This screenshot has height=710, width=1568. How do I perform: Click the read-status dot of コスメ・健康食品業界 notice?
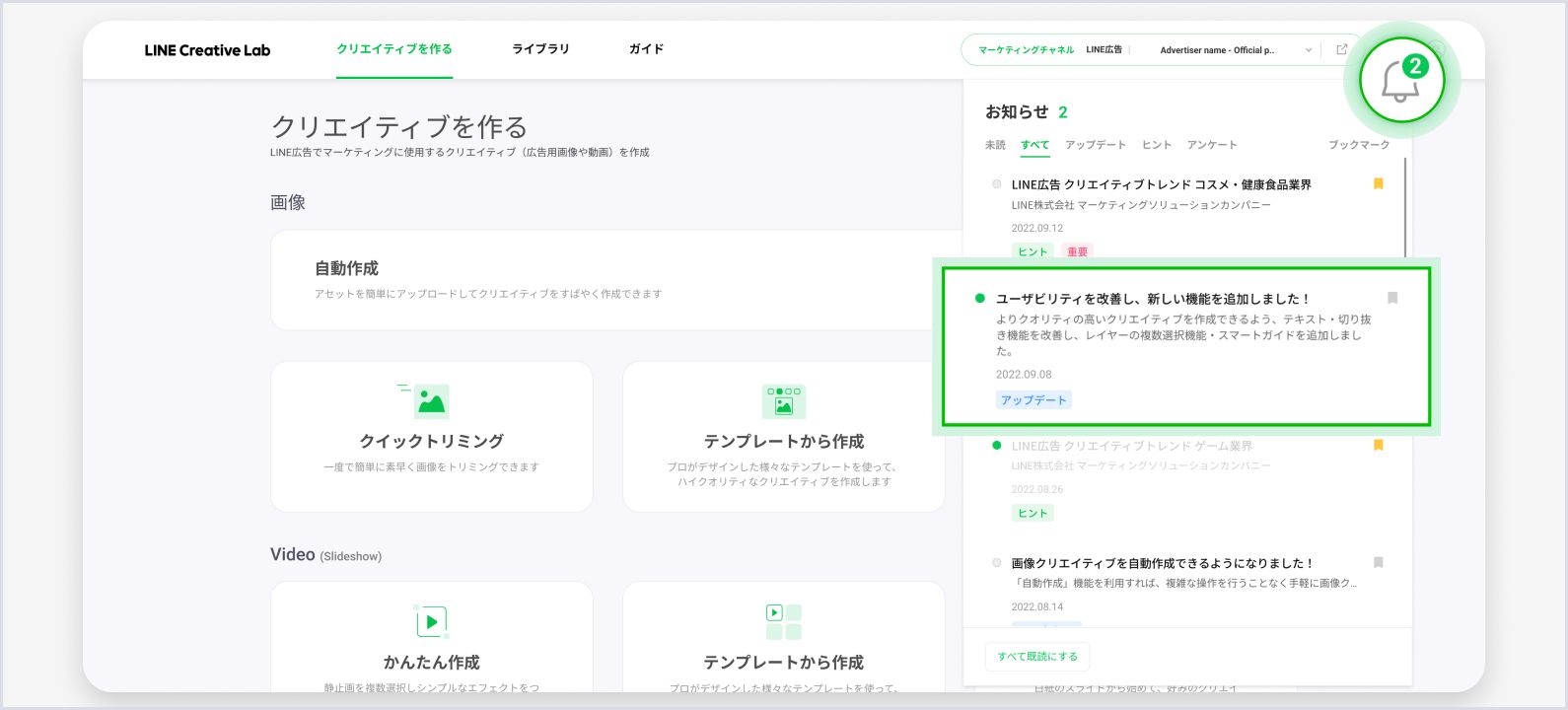click(x=996, y=184)
